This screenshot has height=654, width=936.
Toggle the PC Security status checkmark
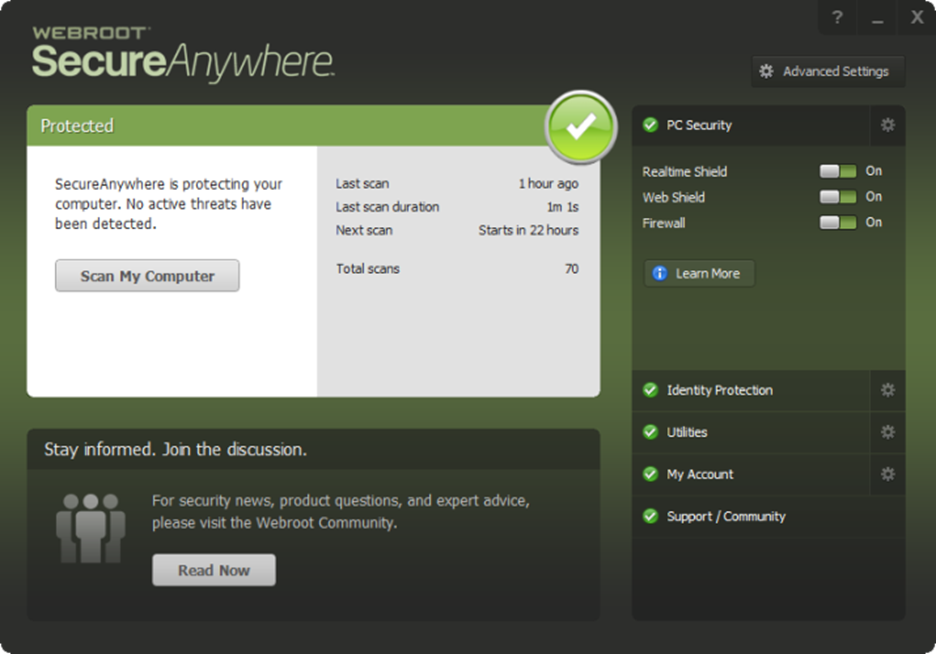(x=650, y=124)
